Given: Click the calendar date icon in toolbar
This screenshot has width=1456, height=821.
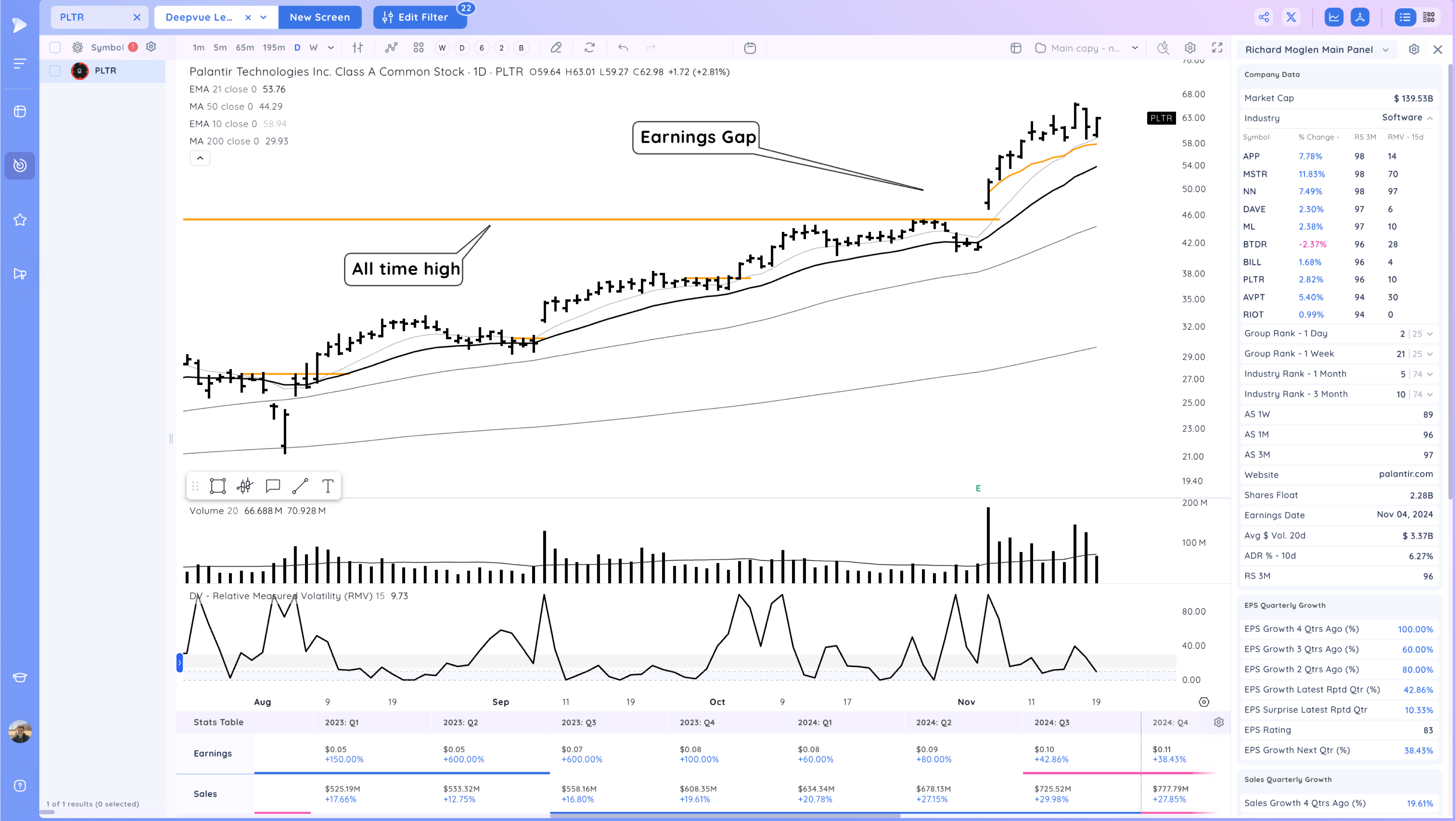Looking at the screenshot, I should pyautogui.click(x=750, y=48).
